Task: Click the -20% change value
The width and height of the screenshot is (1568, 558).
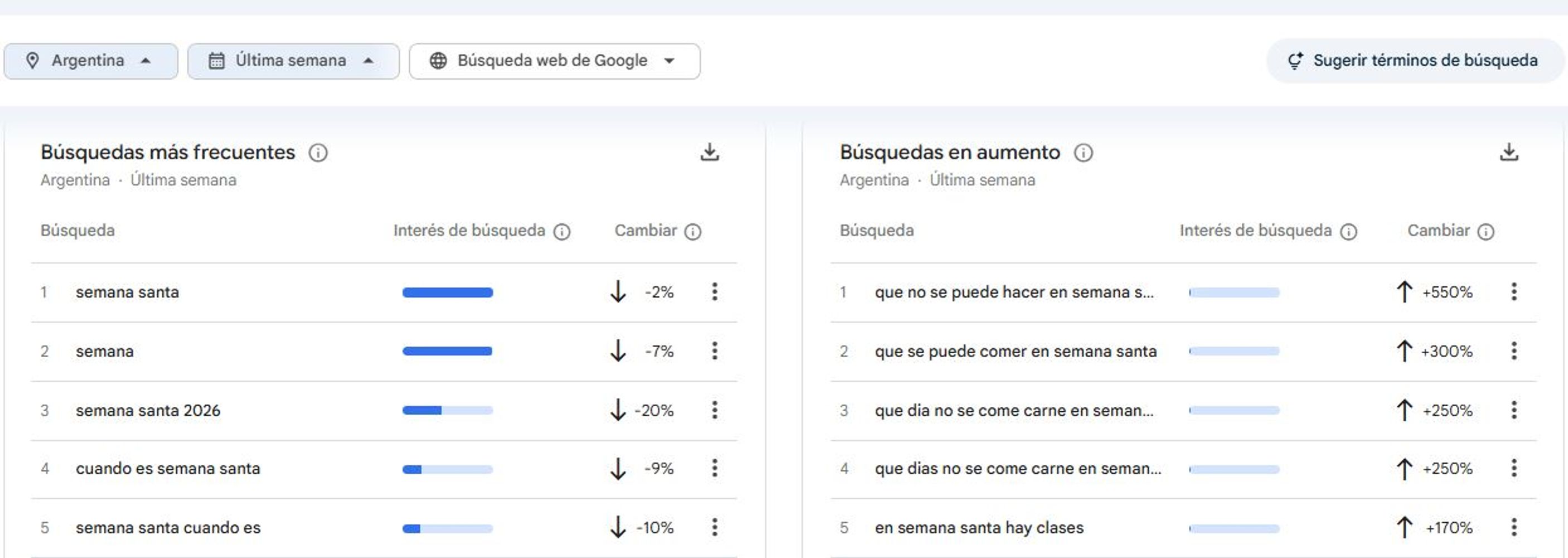Action: point(654,411)
